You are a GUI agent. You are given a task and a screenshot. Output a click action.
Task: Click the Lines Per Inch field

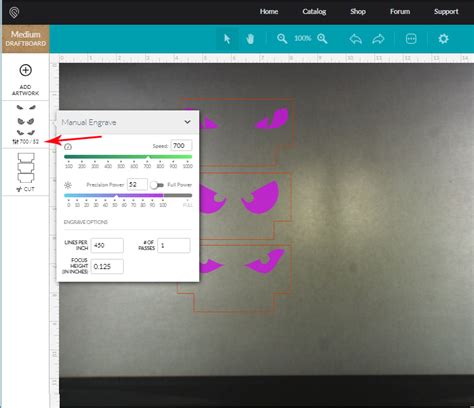tap(107, 246)
